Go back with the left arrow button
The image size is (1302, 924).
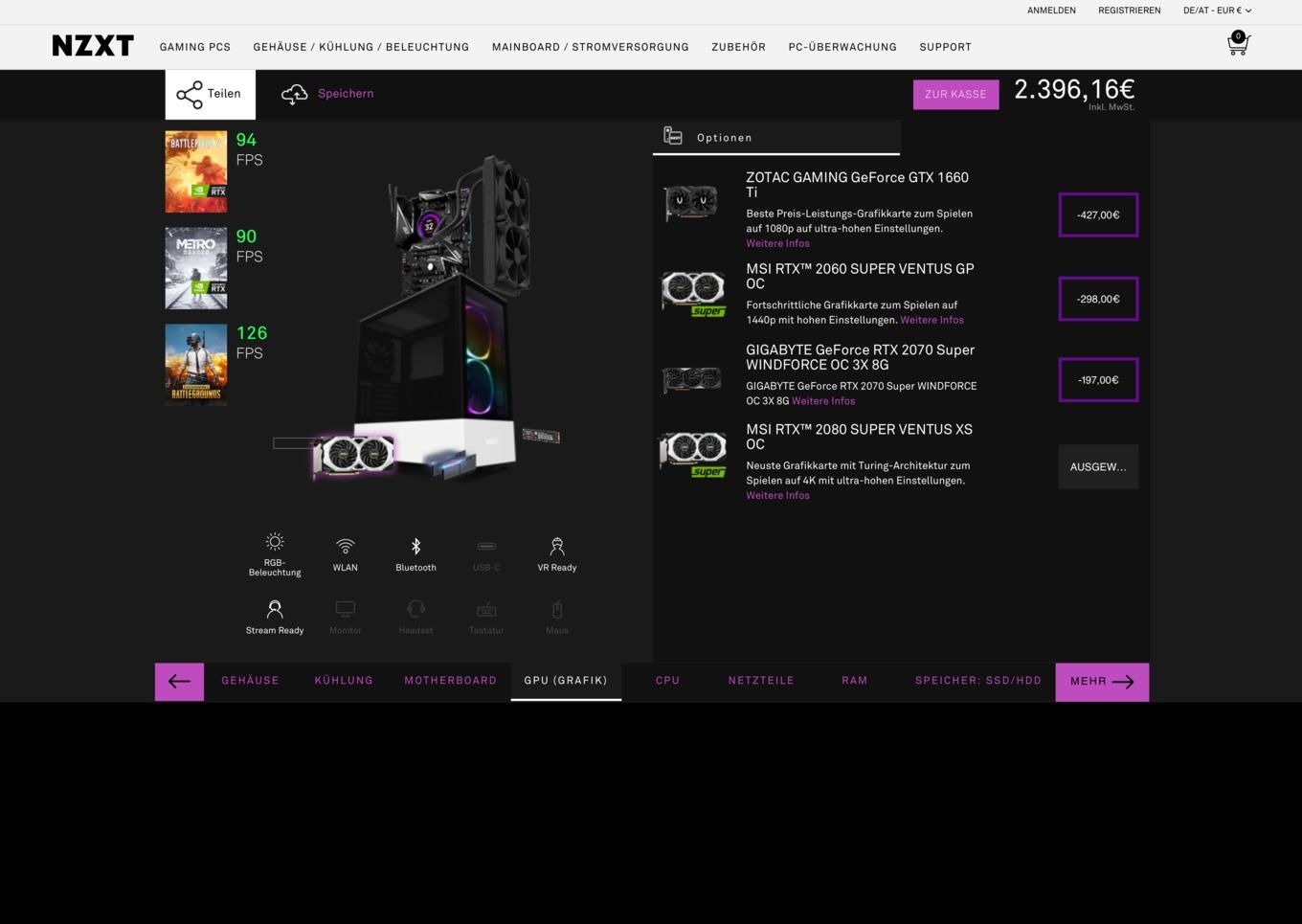pos(179,682)
